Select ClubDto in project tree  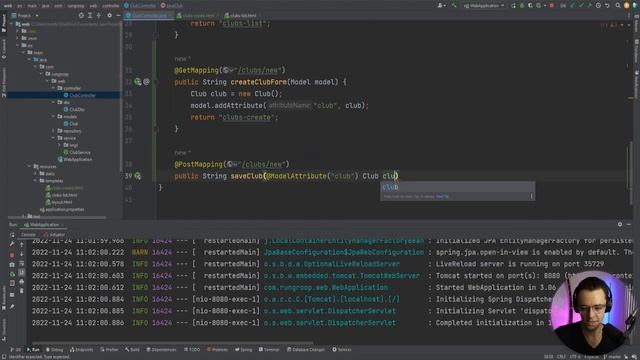74,110
